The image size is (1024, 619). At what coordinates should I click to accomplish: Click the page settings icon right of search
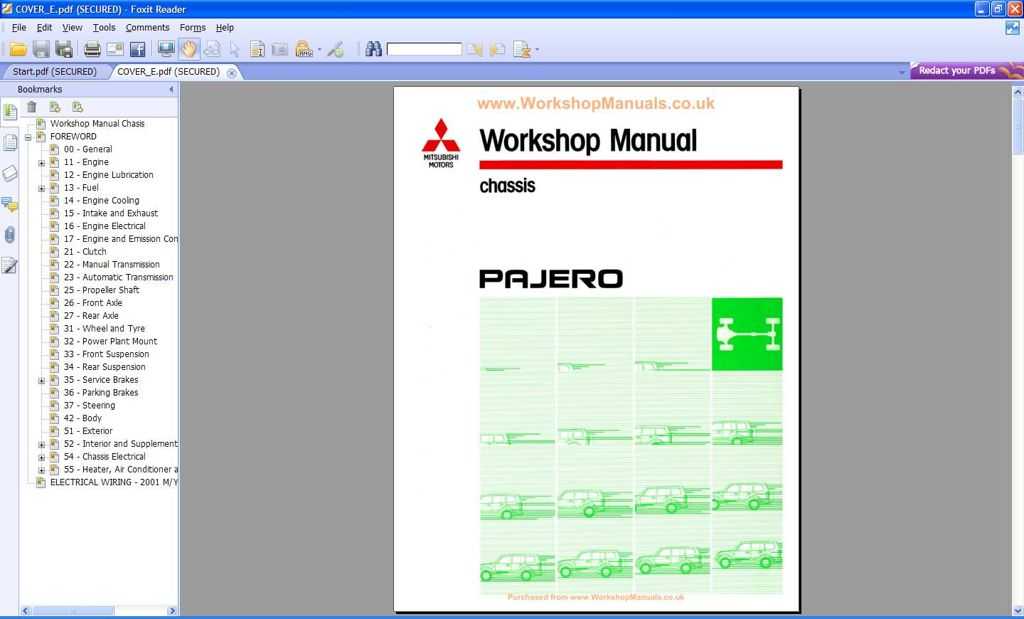pyautogui.click(x=522, y=49)
